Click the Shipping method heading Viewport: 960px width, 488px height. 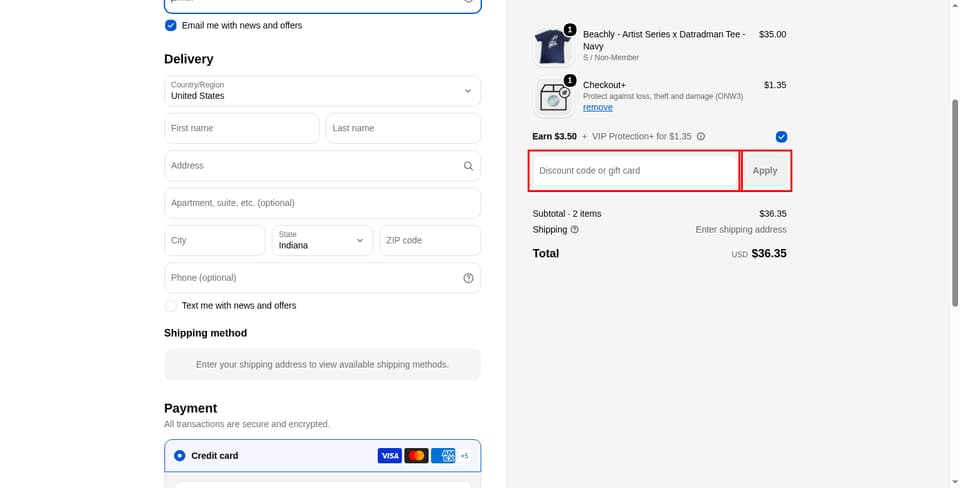point(206,333)
